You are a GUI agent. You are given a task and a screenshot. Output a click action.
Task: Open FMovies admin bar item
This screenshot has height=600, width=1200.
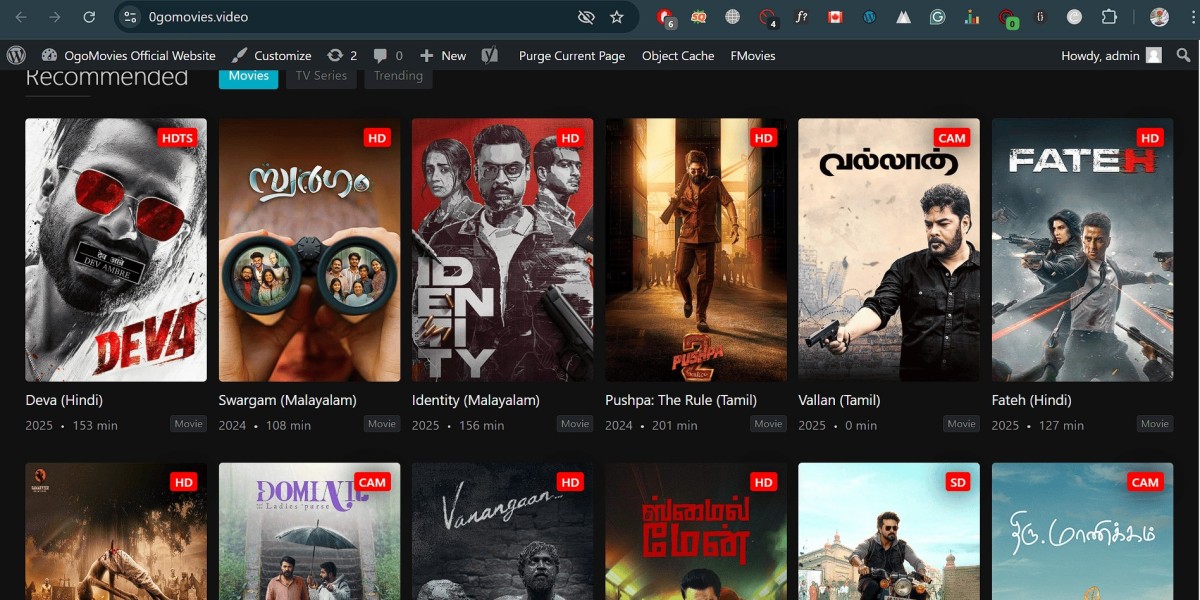pyautogui.click(x=753, y=56)
